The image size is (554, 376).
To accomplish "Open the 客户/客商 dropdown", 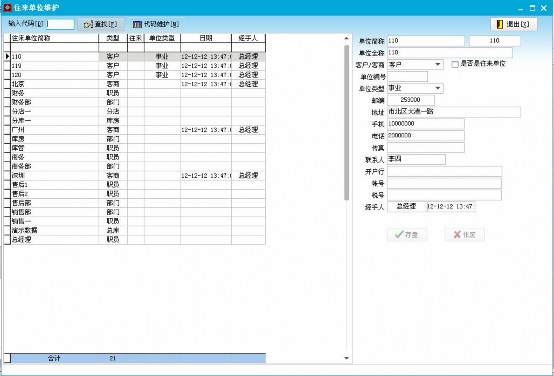I will (x=438, y=65).
